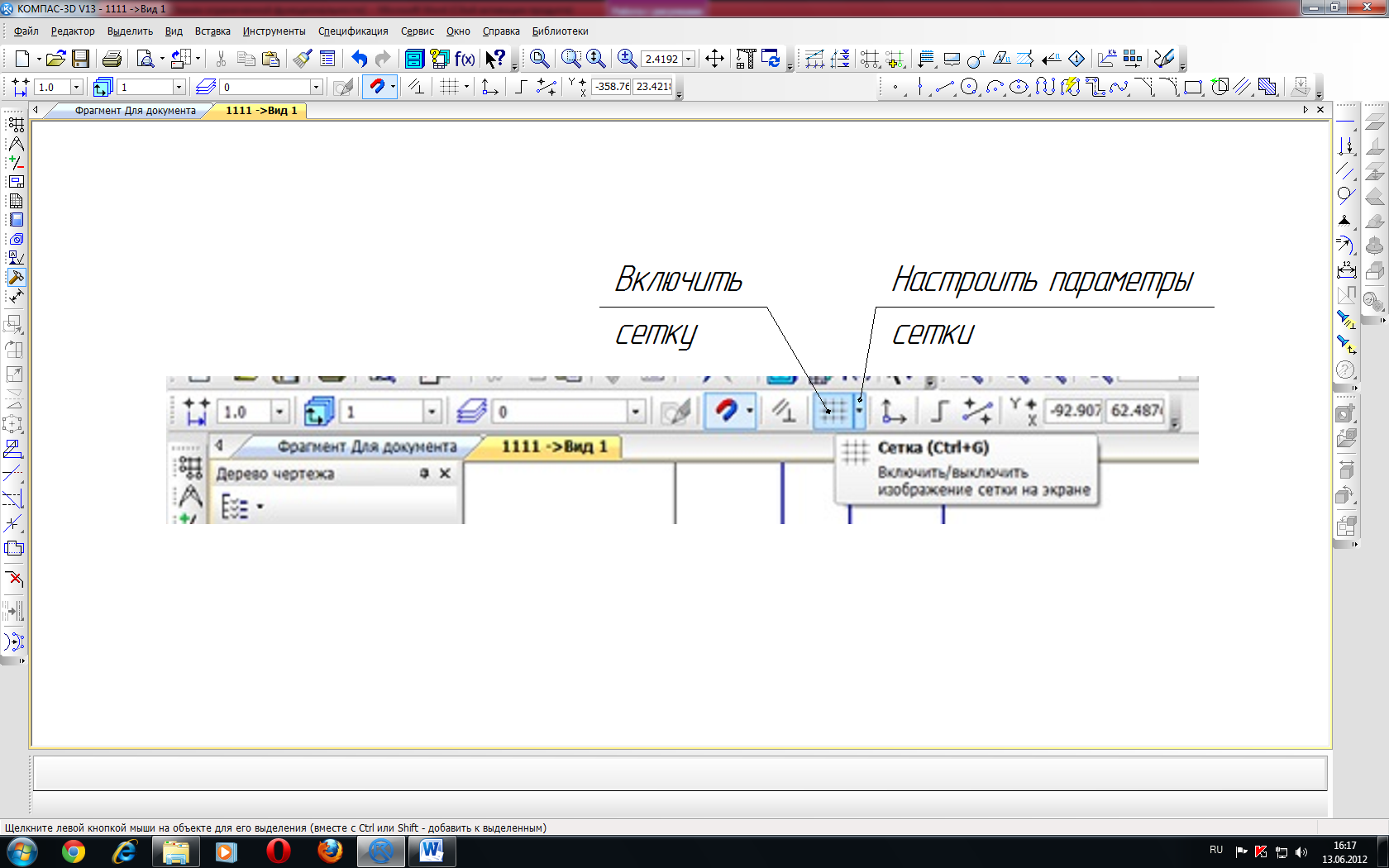Image resolution: width=1389 pixels, height=868 pixels.
Task: Open Firefox from the taskbar
Action: pos(330,851)
